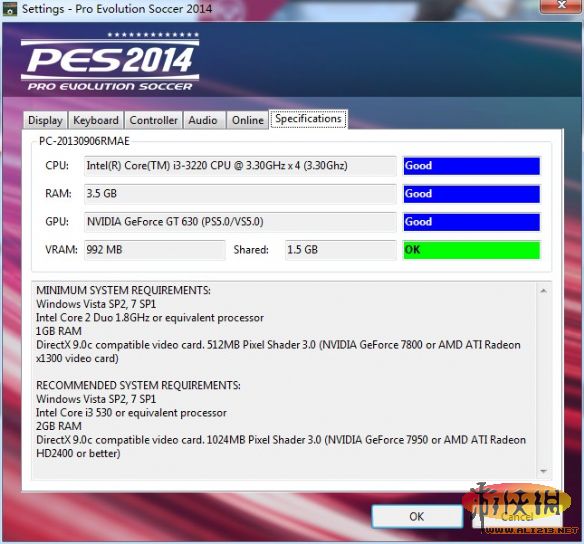The image size is (584, 544).
Task: Click the green OK indicator for VRAM
Action: (x=472, y=250)
